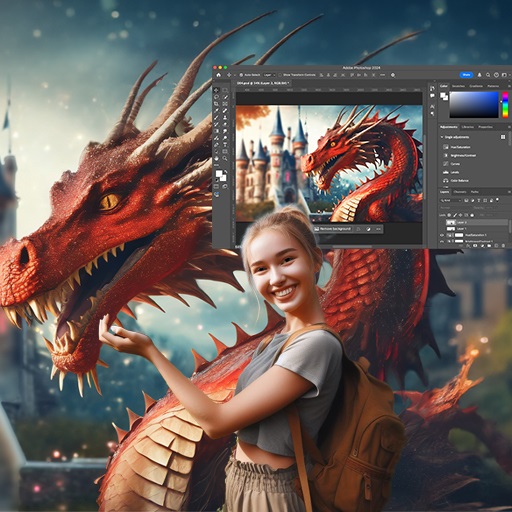Collapse the Single adjustments section
Screen dimensions: 512x512
(x=442, y=137)
